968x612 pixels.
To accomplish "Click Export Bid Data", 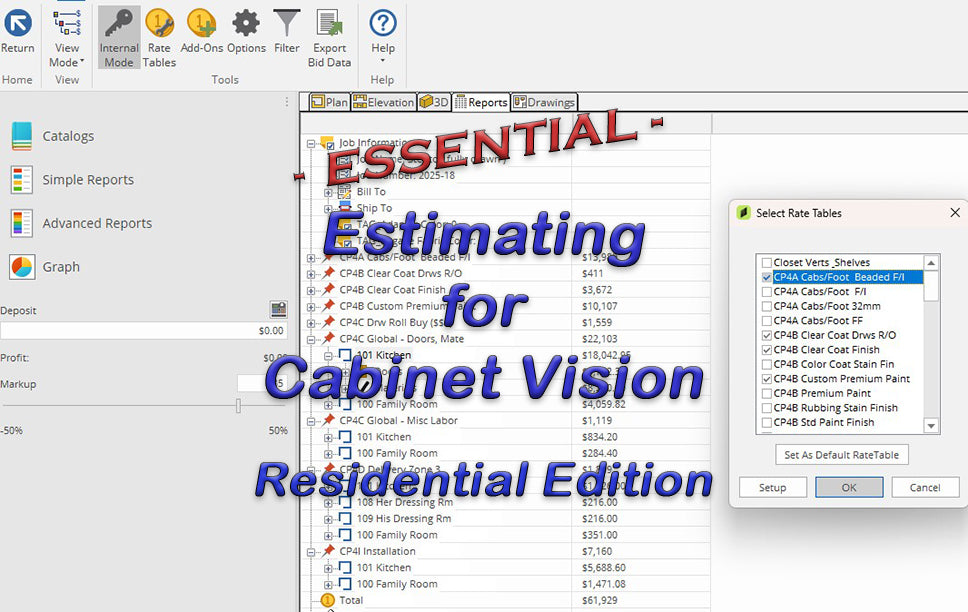I will click(x=329, y=36).
